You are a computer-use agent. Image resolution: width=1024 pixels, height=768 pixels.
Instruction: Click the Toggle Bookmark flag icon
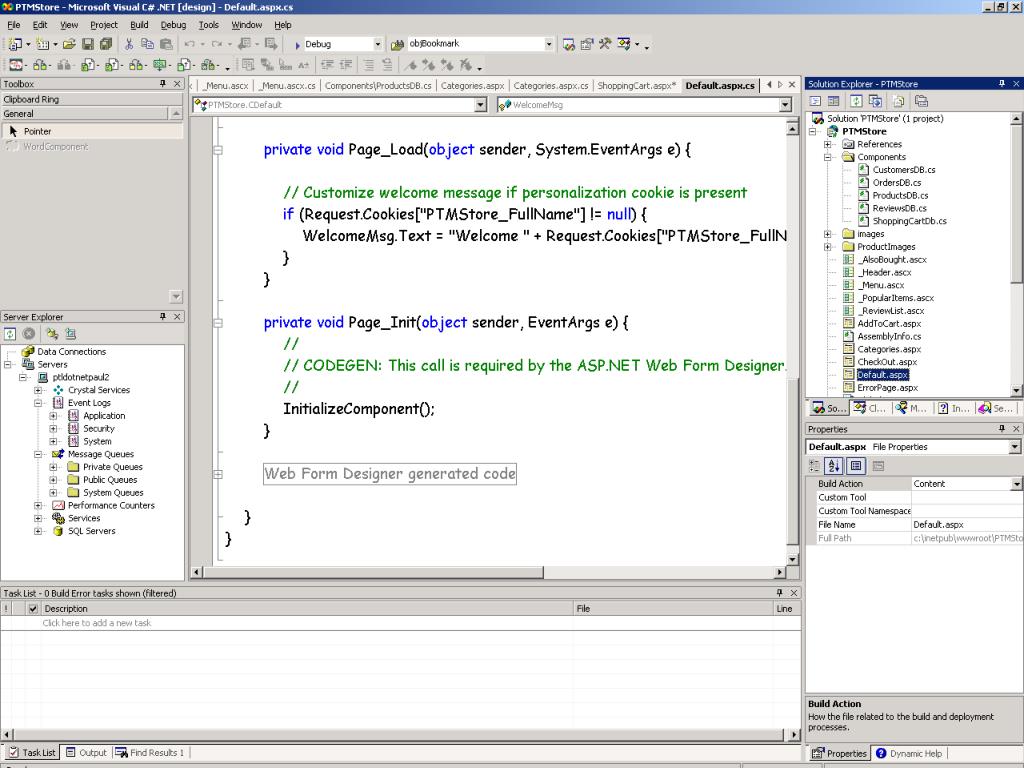pos(410,65)
